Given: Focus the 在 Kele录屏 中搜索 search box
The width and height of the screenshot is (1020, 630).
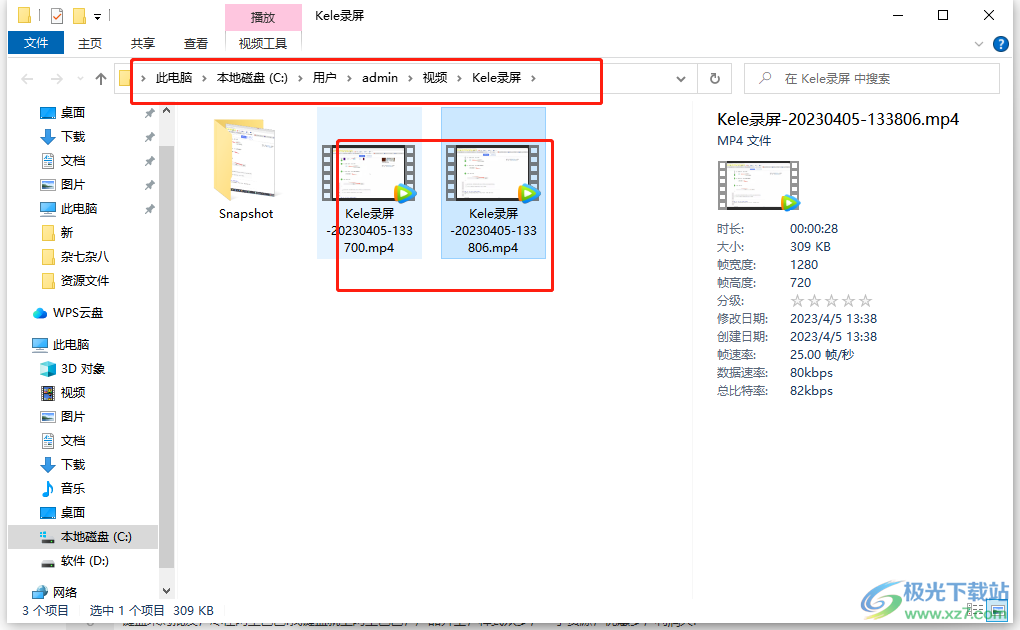Looking at the screenshot, I should pos(872,79).
